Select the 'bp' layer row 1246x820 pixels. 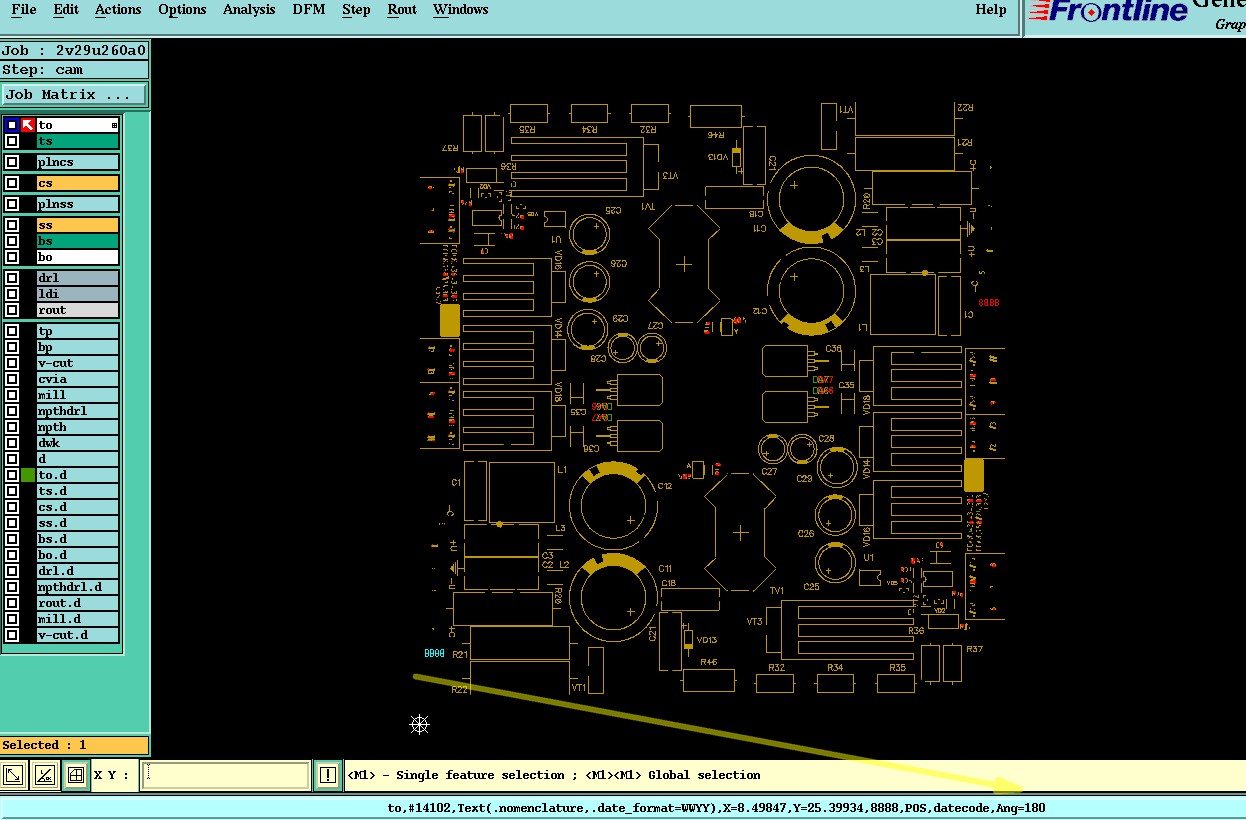pos(78,347)
